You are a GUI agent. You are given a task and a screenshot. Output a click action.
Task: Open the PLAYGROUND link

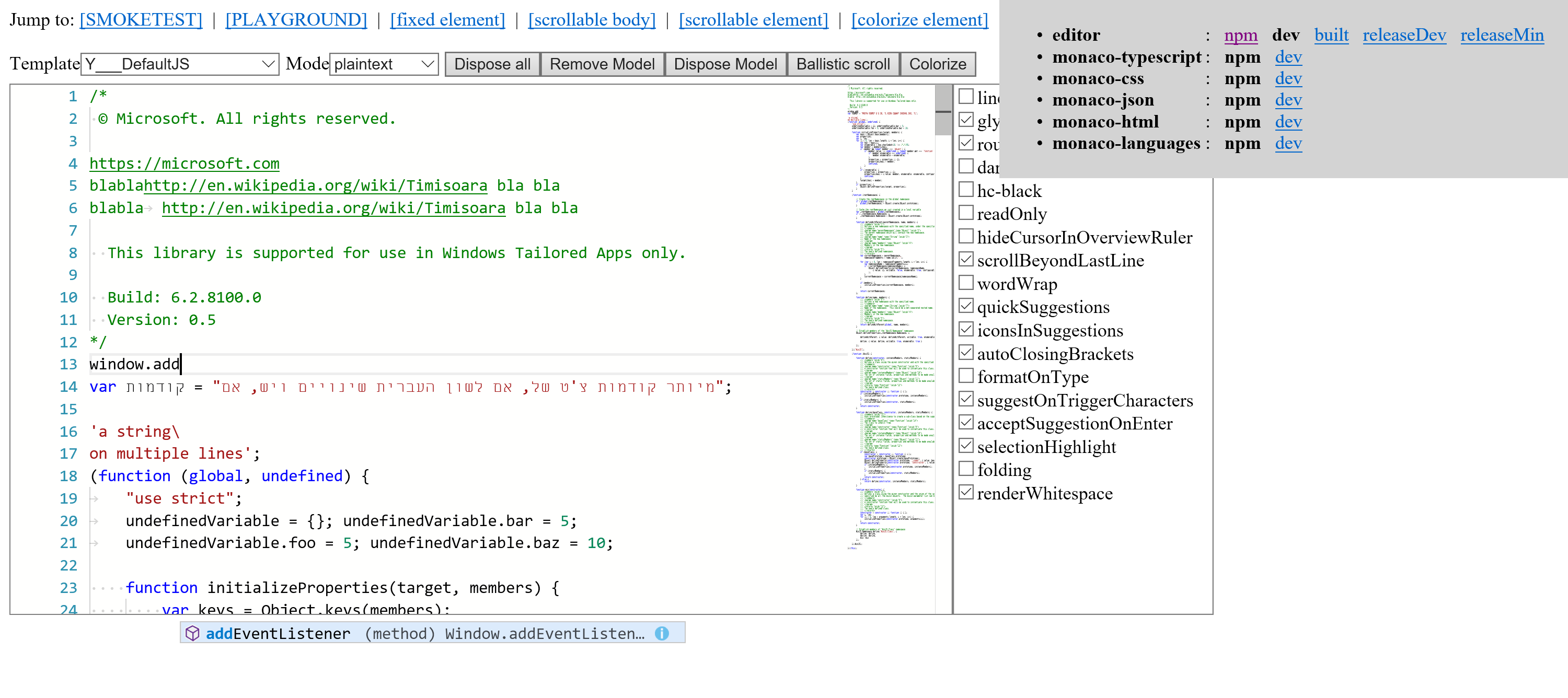click(x=295, y=19)
